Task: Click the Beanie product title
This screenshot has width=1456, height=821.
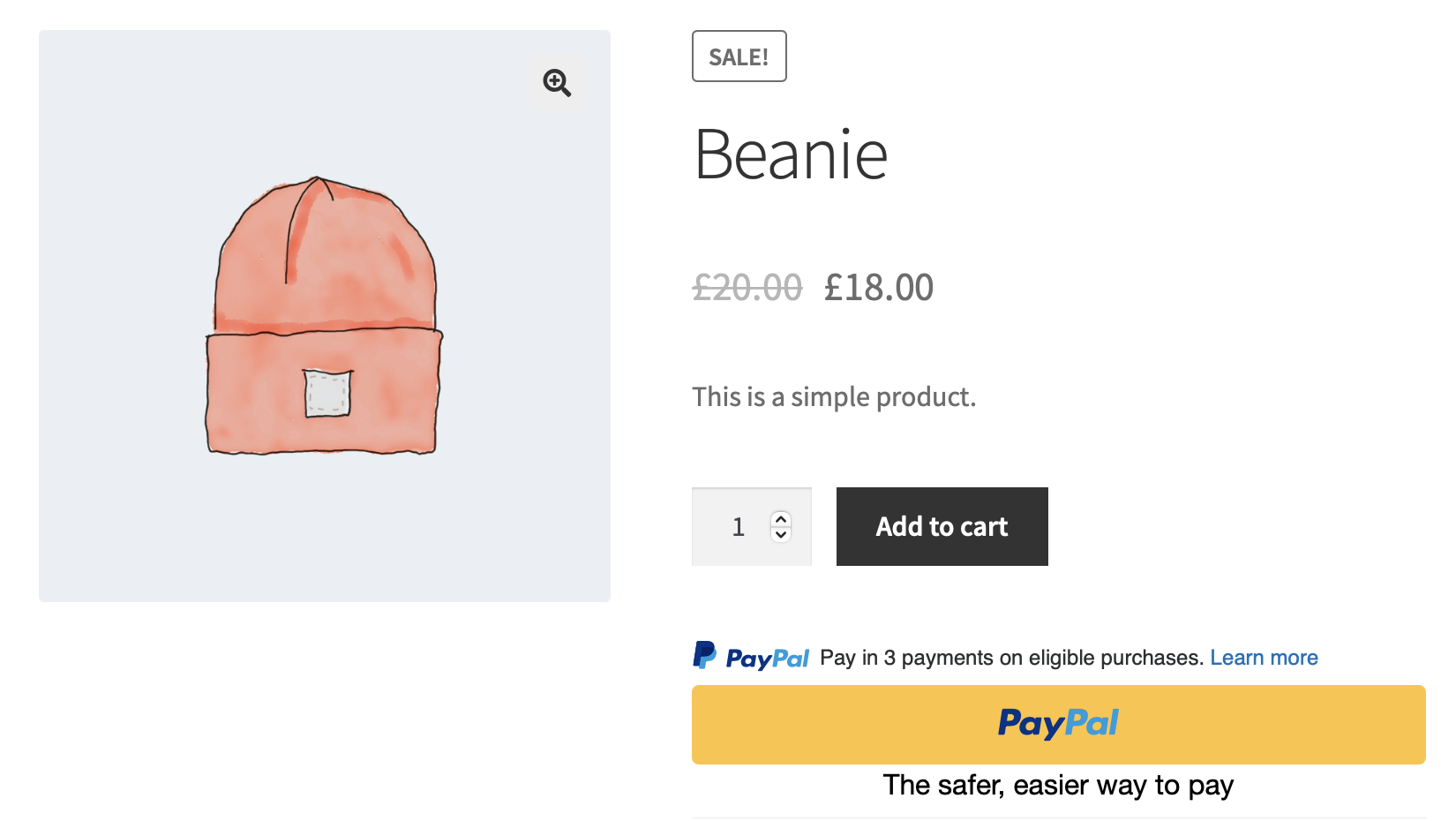Action: coord(791,155)
